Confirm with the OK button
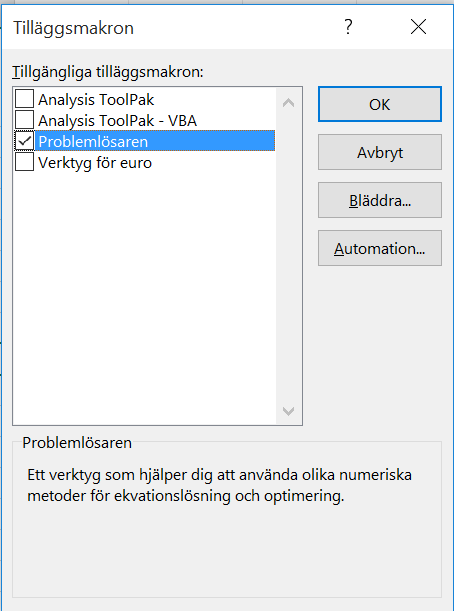The width and height of the screenshot is (454, 611). coord(380,104)
